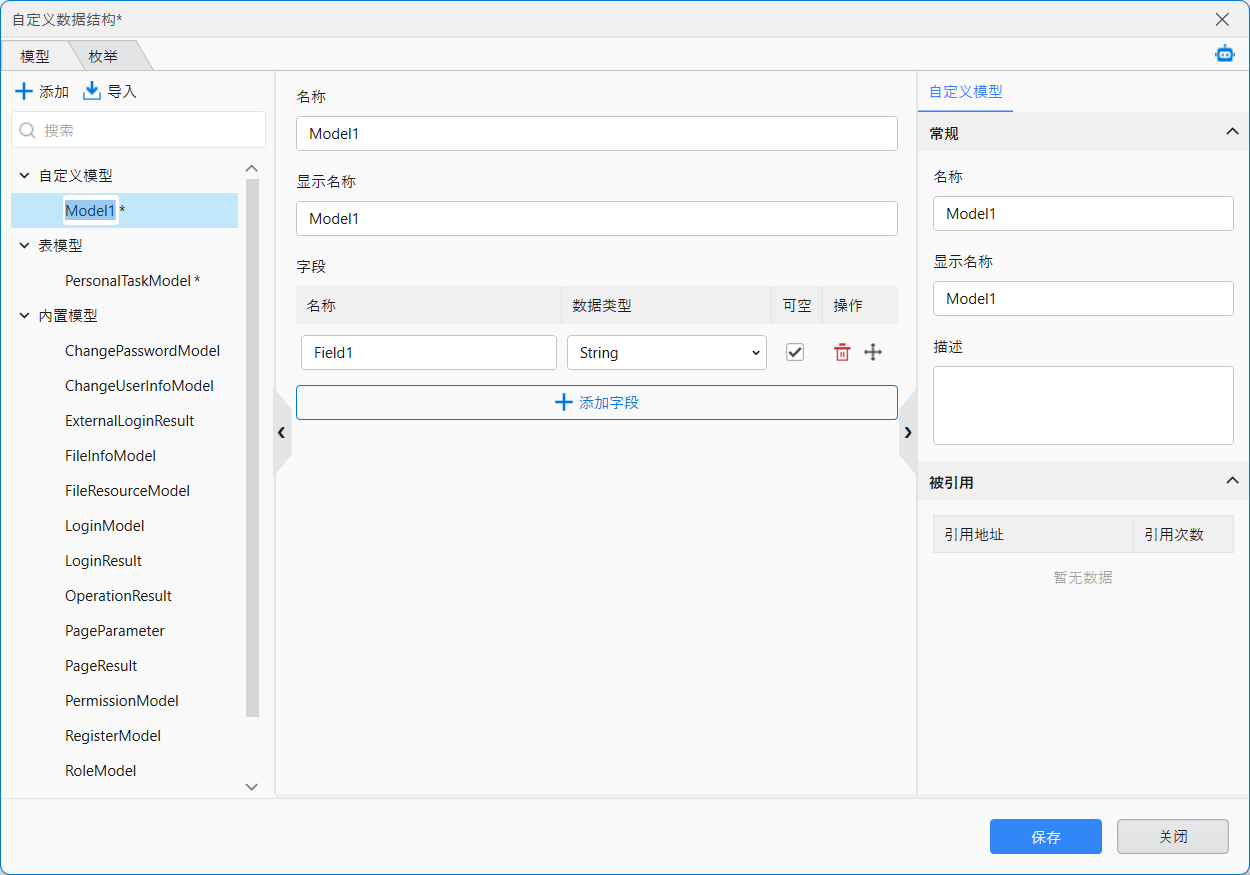
Task: Click the search magnifier icon
Action: point(28,130)
